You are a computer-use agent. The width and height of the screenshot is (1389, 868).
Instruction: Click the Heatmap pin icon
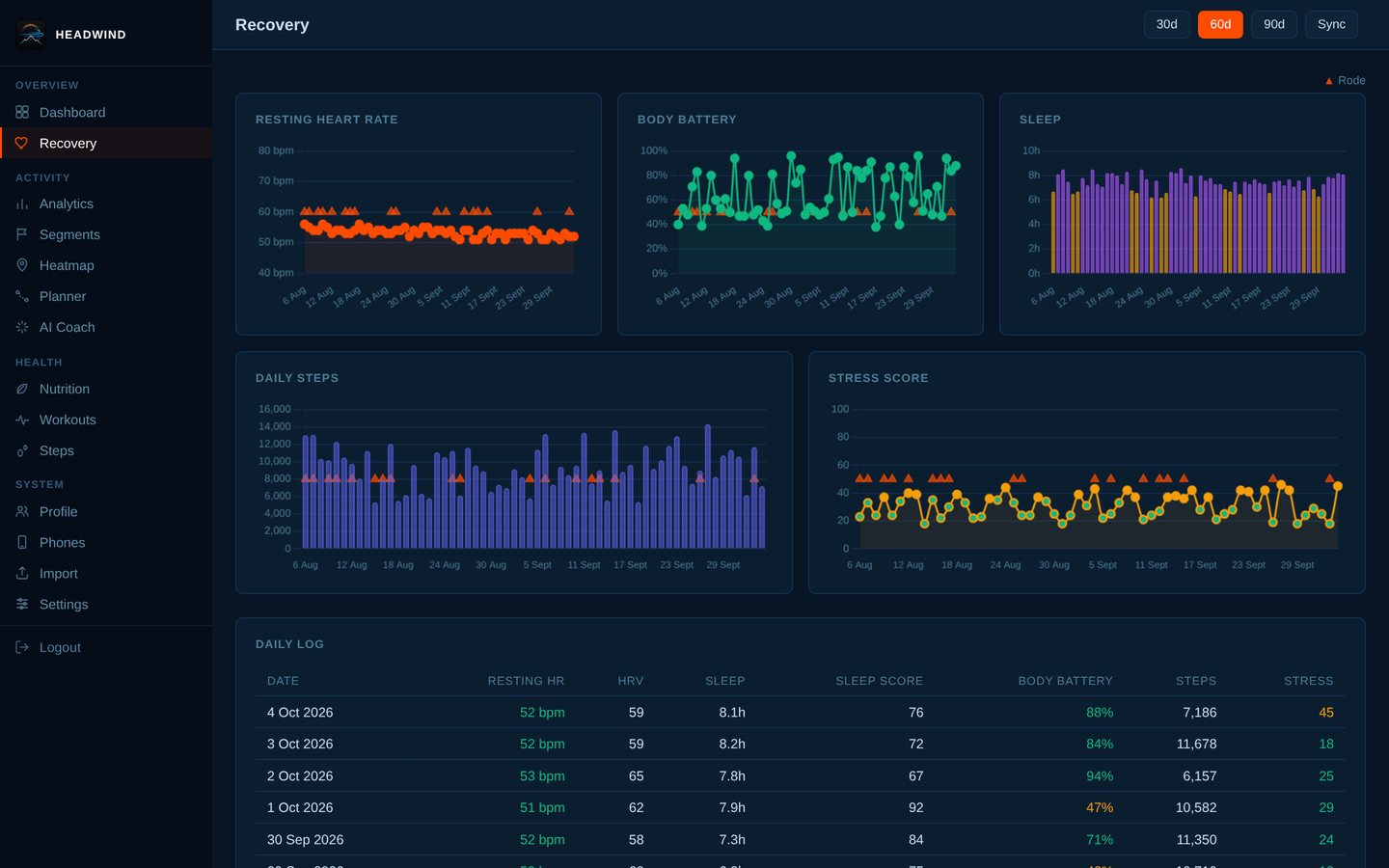[x=22, y=265]
